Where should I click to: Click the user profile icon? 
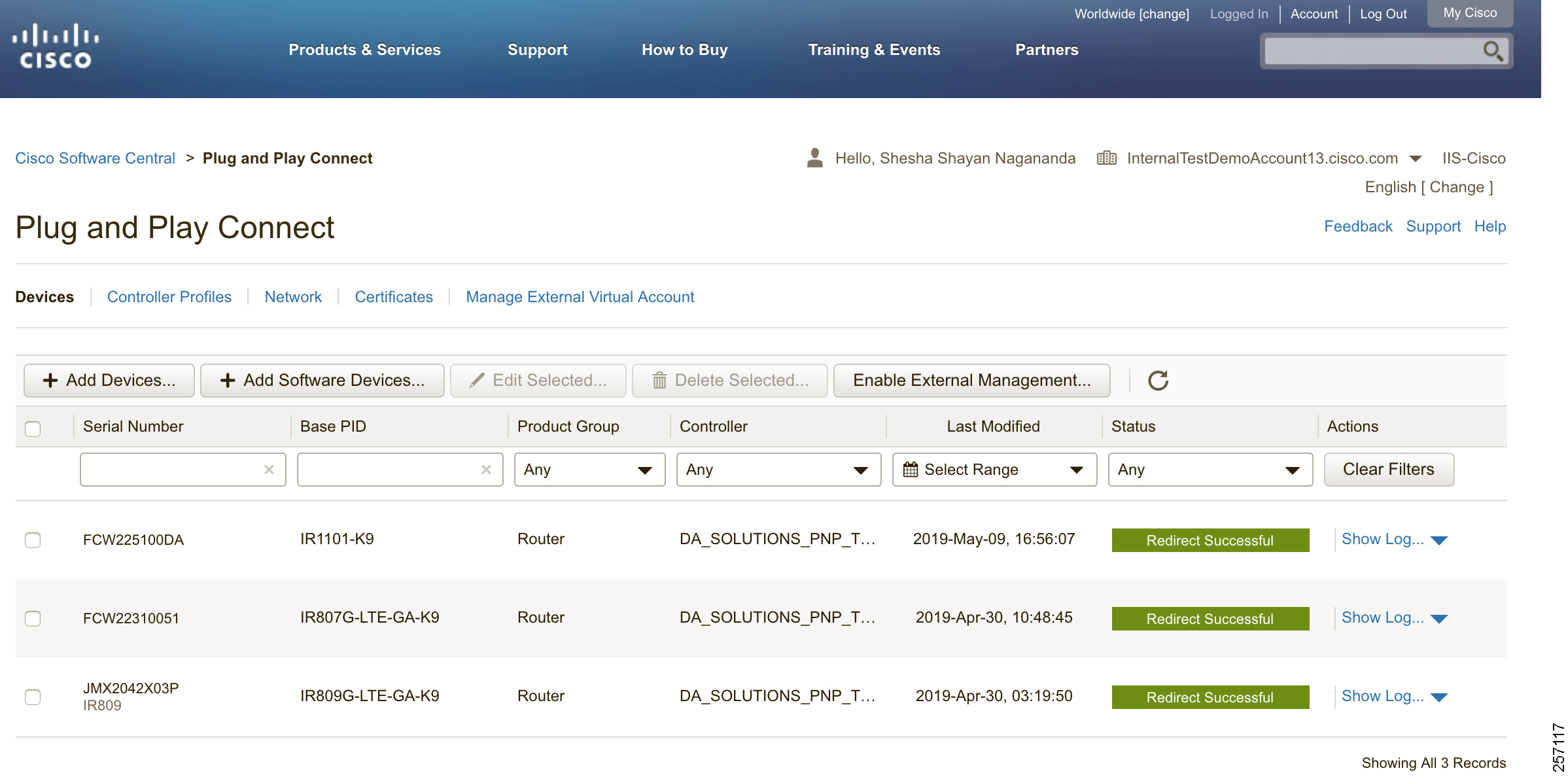tap(815, 158)
